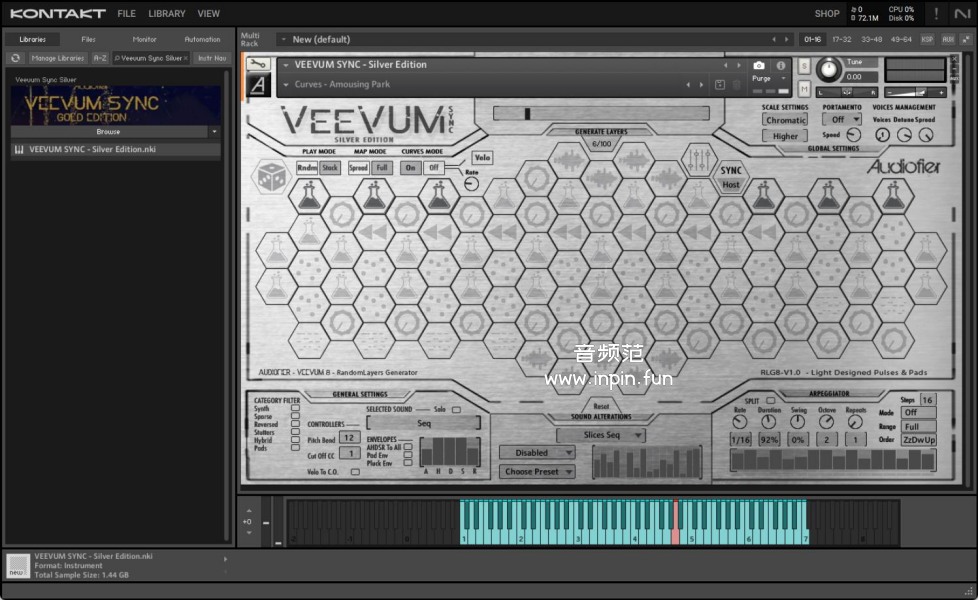The image size is (978, 600).
Task: Click the camera snapshot icon
Action: pos(758,65)
